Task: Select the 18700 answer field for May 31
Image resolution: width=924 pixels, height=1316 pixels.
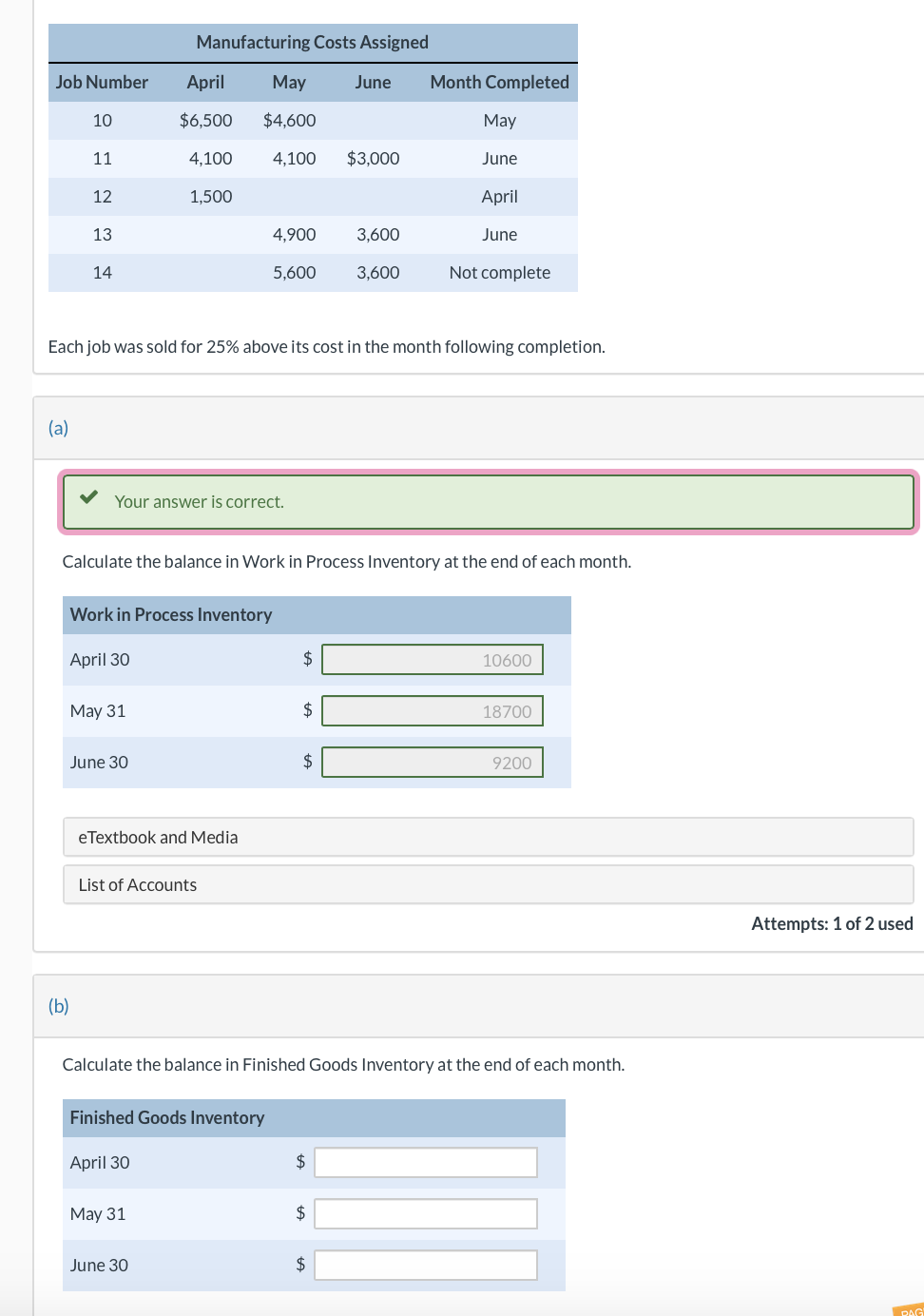Action: tap(433, 710)
